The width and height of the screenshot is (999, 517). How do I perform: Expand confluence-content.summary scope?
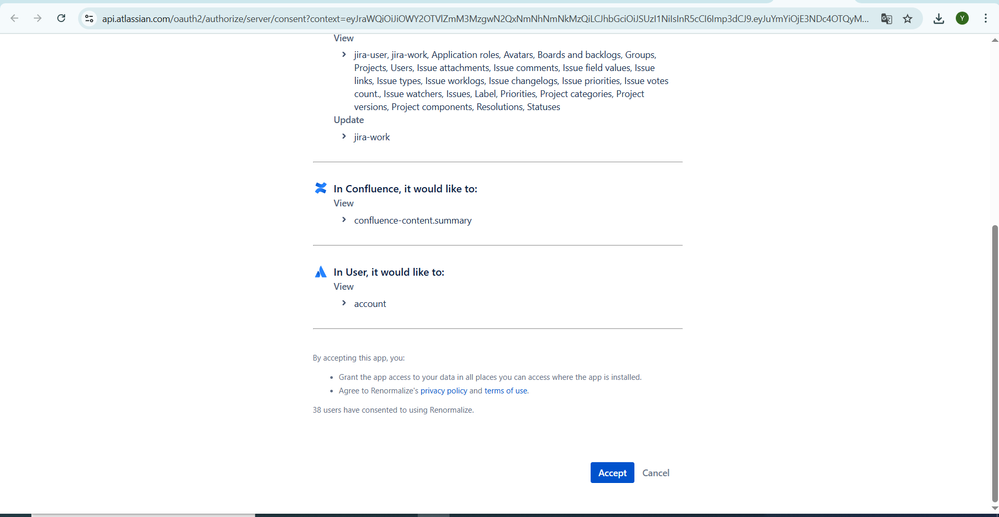[344, 220]
